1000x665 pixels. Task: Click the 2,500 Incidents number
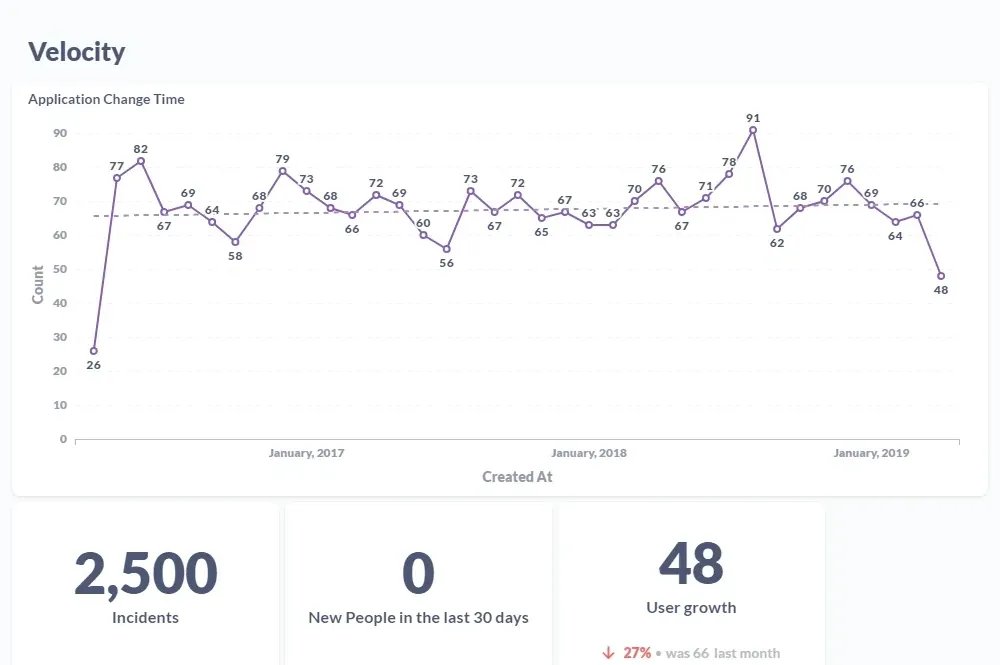coord(145,573)
